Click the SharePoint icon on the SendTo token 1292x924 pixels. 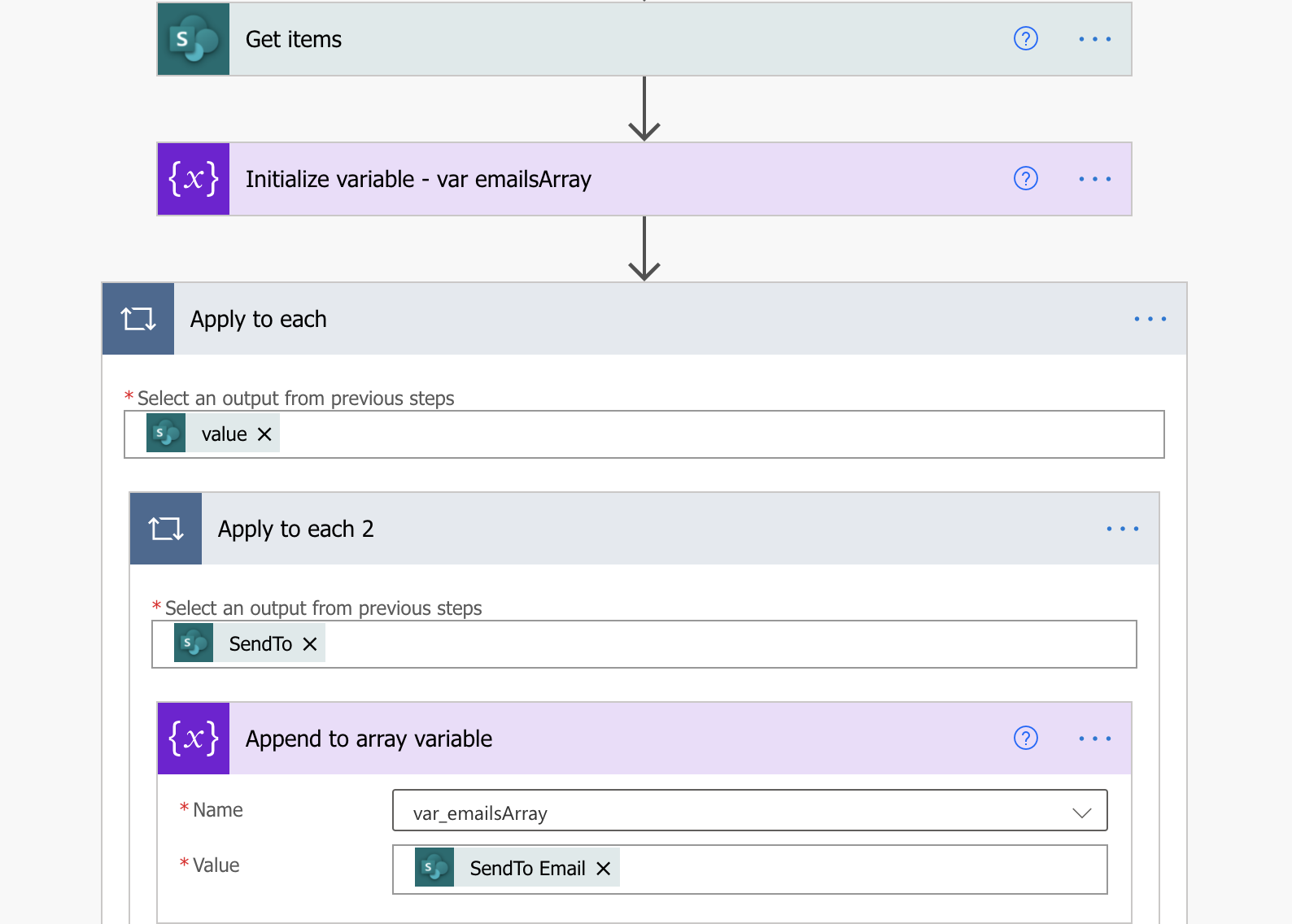coord(194,643)
